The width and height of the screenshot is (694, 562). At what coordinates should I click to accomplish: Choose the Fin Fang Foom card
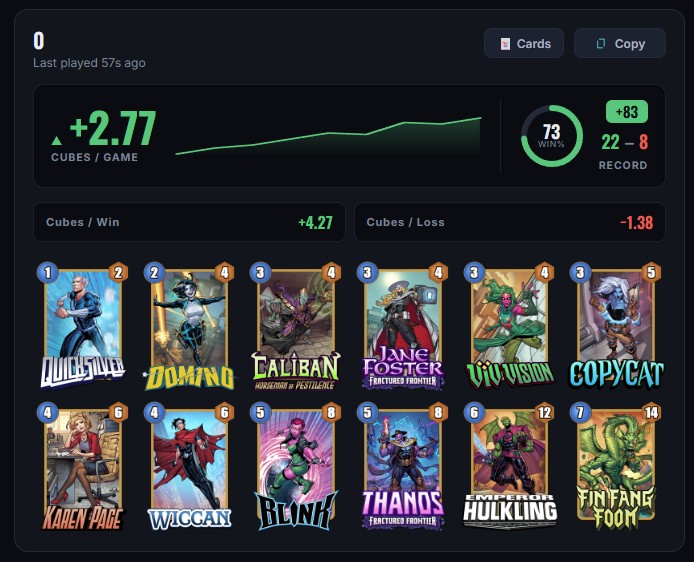[616, 467]
